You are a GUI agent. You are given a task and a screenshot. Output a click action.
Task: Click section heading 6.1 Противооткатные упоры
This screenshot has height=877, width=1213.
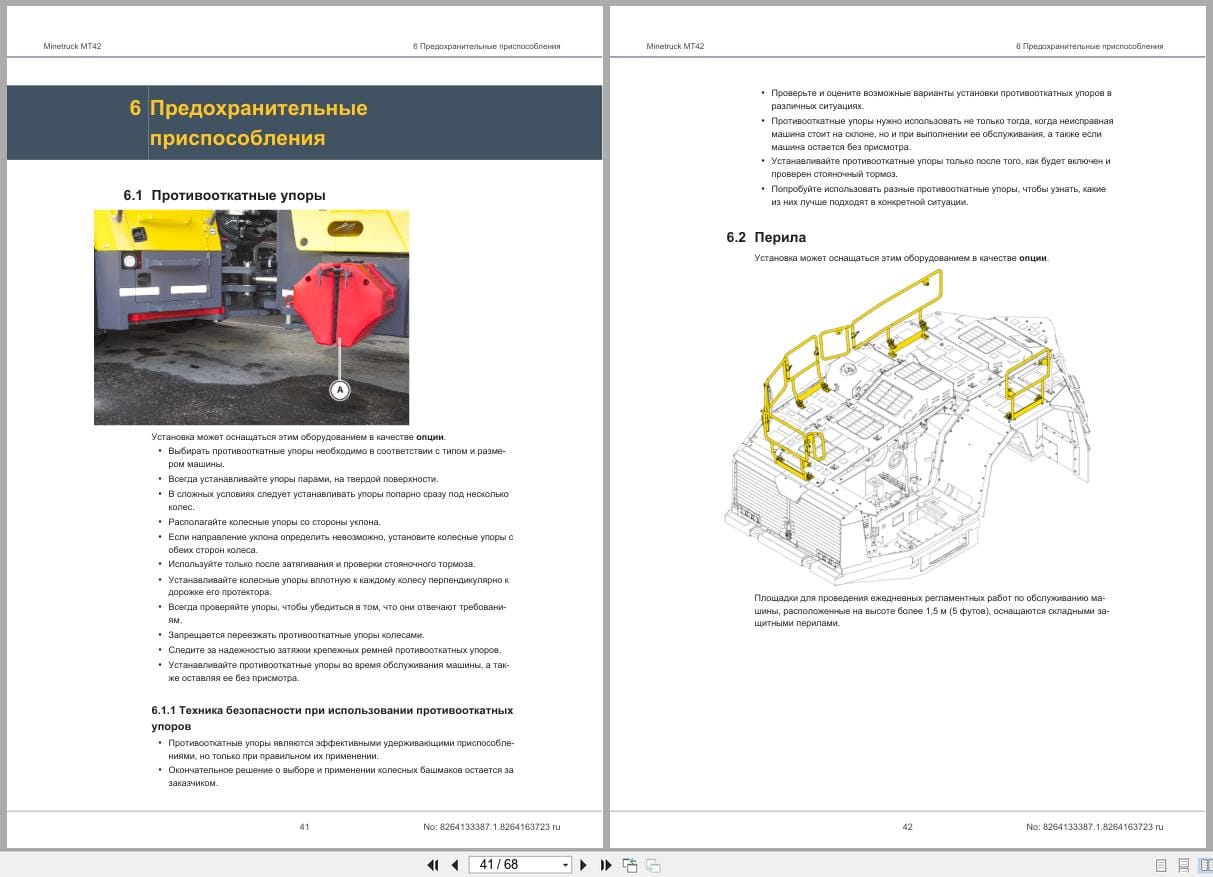[x=224, y=195]
